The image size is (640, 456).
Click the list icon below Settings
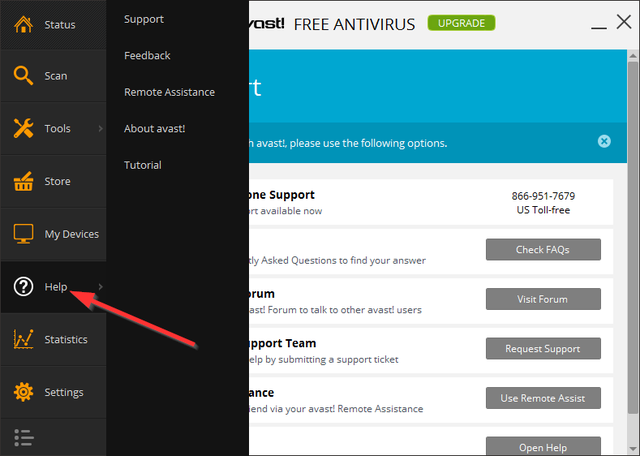(24, 438)
